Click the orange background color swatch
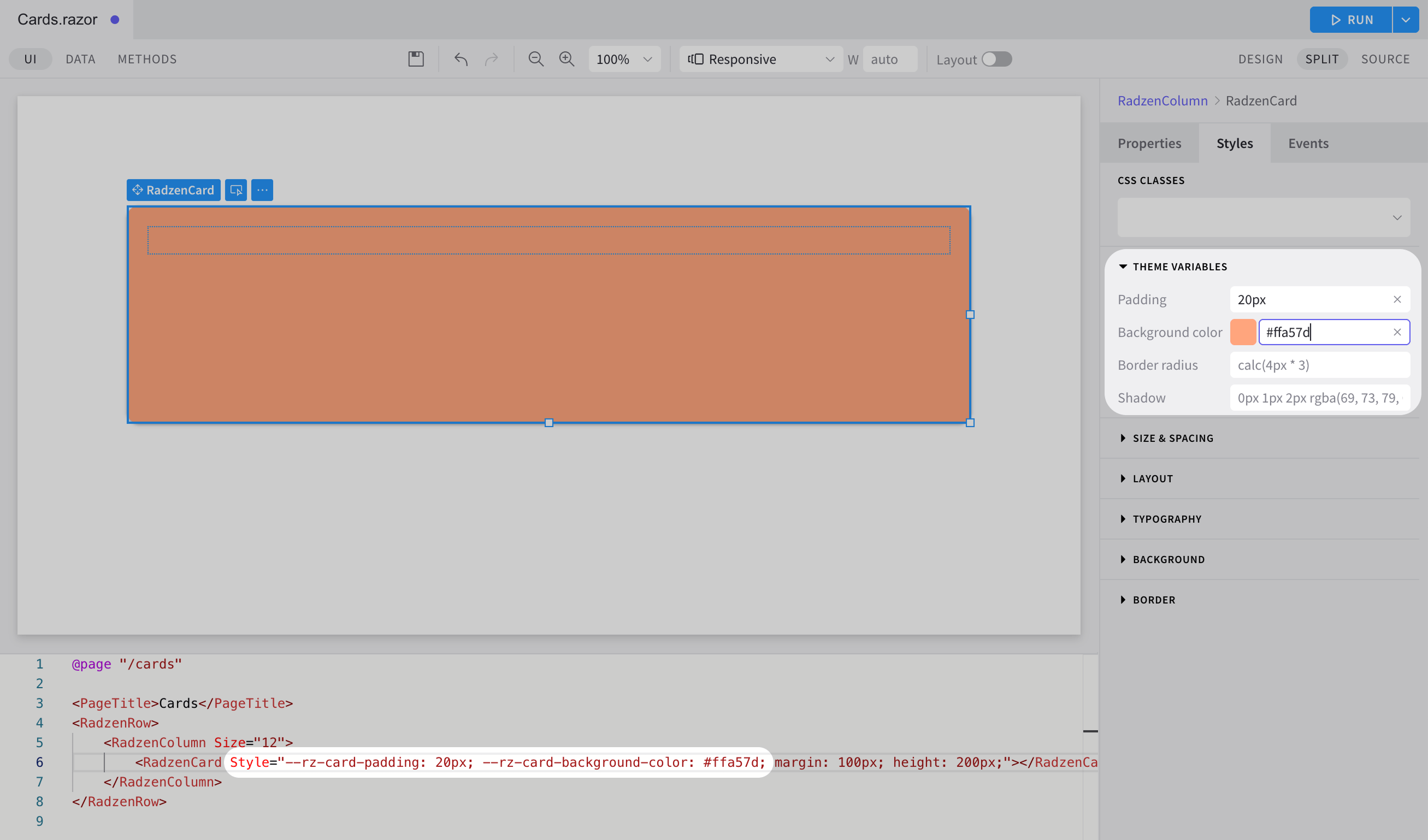Viewport: 1428px width, 840px height. point(1243,332)
